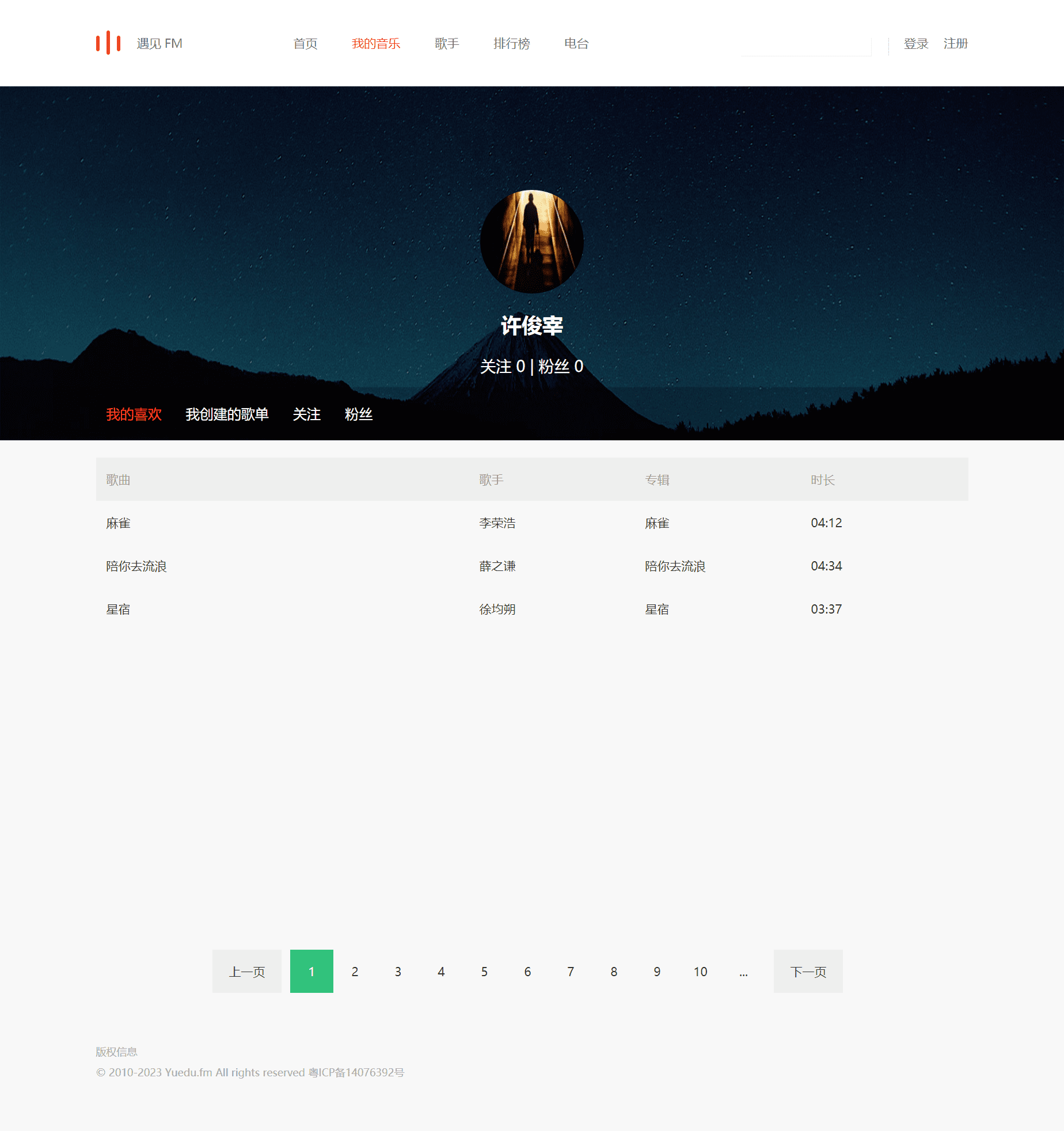1064x1131 pixels.
Task: Go to 首页 in navigation
Action: pos(305,44)
